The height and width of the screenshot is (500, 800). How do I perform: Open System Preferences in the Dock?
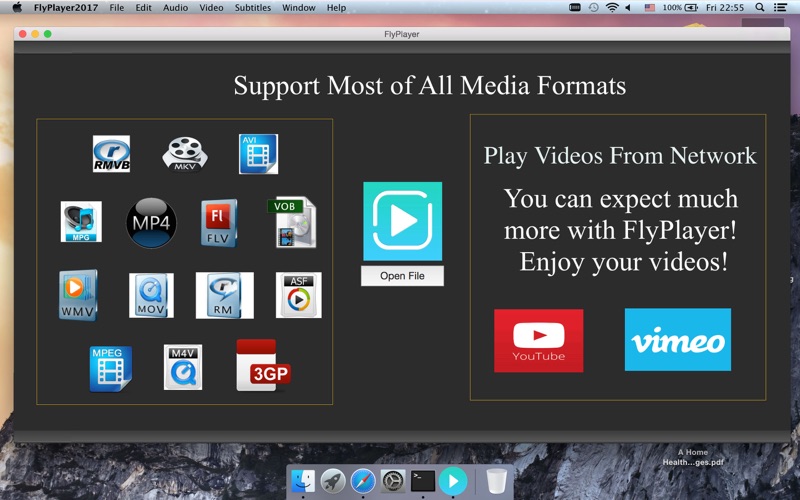(x=393, y=481)
